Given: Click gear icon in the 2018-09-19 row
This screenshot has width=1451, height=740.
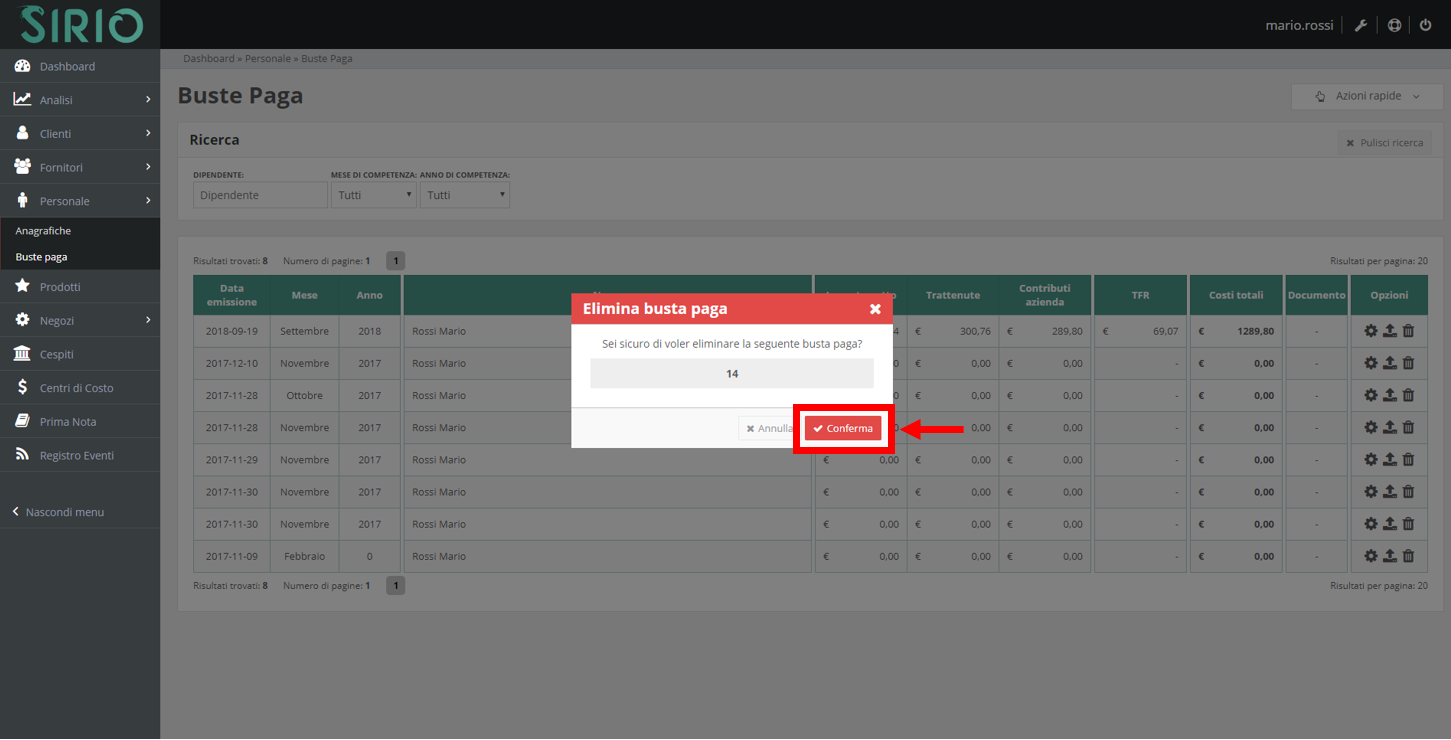Looking at the screenshot, I should [1371, 332].
